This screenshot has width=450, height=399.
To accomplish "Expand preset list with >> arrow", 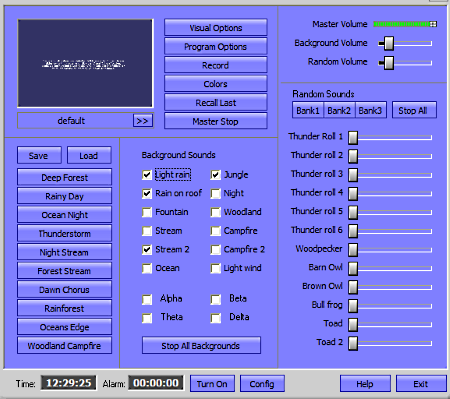I will [x=143, y=121].
